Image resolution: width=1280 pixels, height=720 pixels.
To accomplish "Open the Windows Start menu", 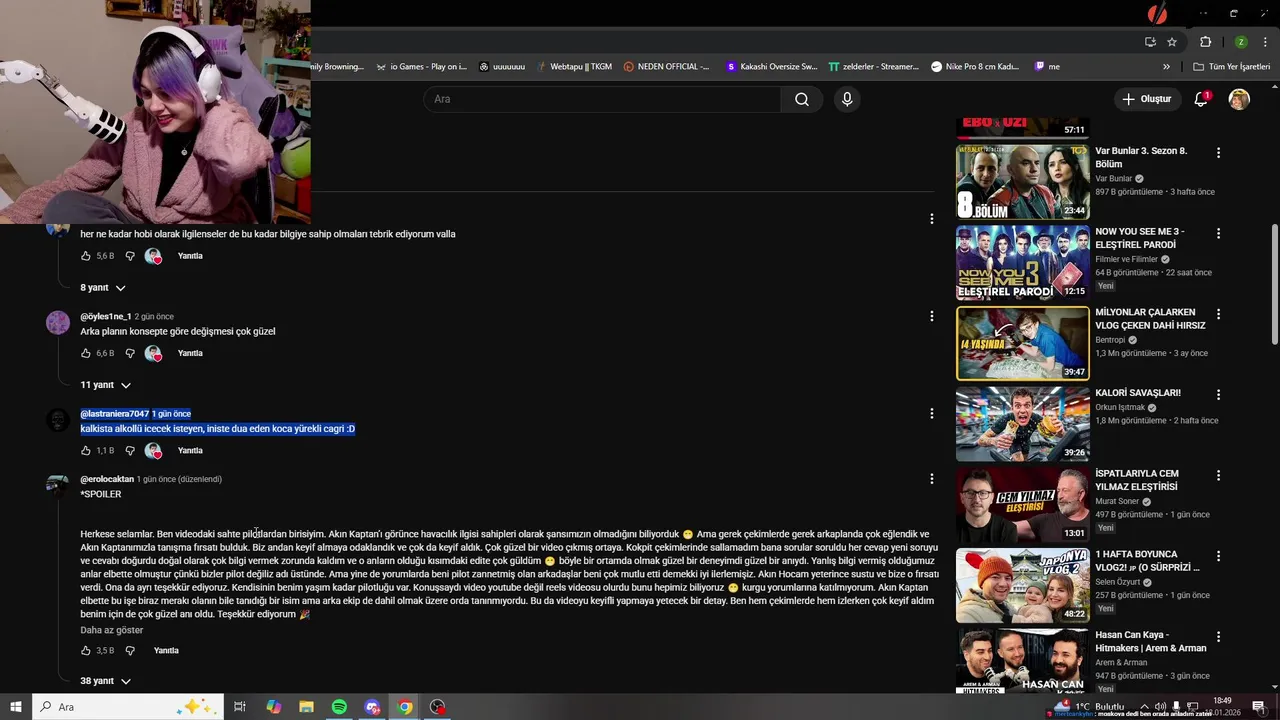I will pyautogui.click(x=16, y=707).
